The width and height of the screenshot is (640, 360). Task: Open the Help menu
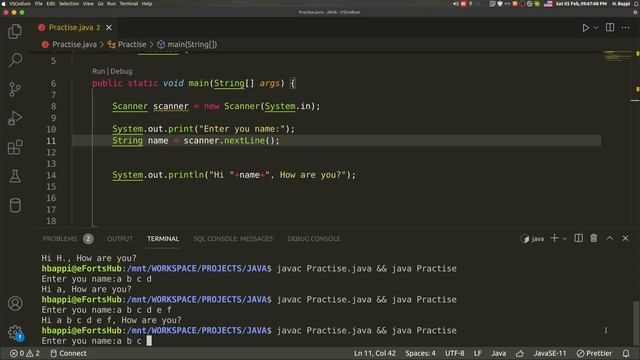(x=147, y=4)
